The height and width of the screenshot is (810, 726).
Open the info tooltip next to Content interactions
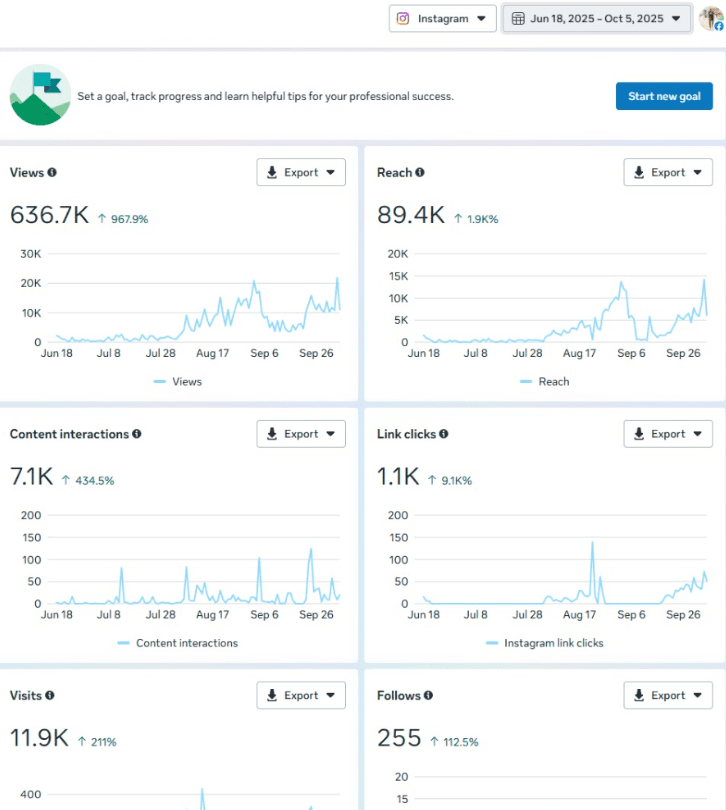pos(137,434)
